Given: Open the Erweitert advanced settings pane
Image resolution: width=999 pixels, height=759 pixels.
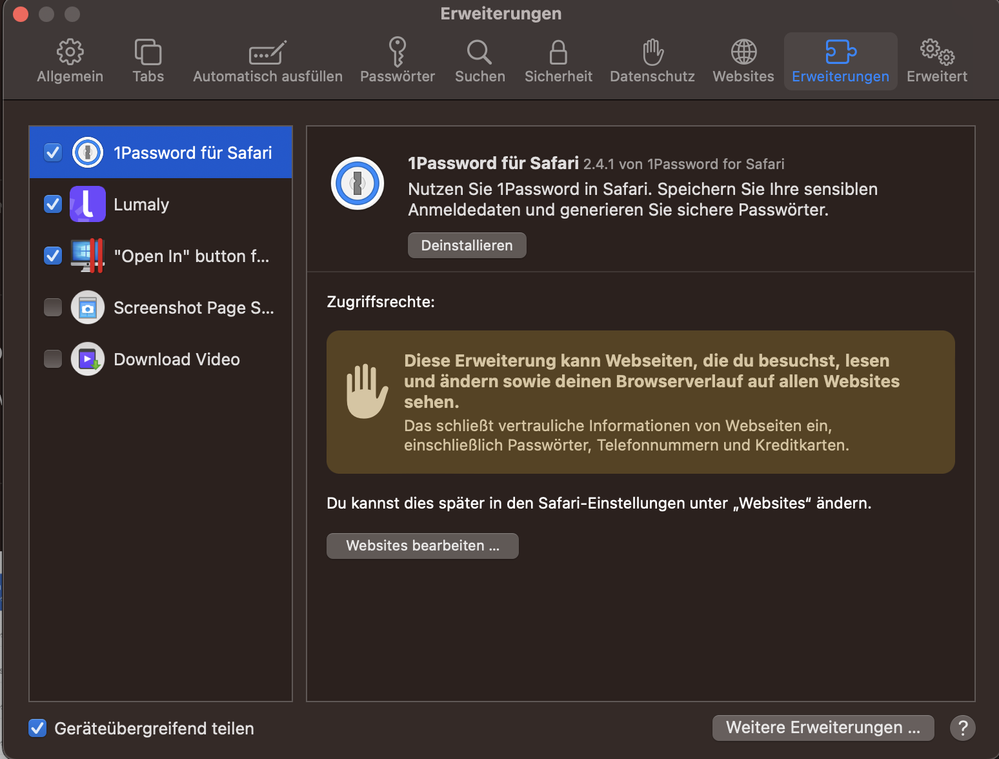Looking at the screenshot, I should click(x=937, y=61).
